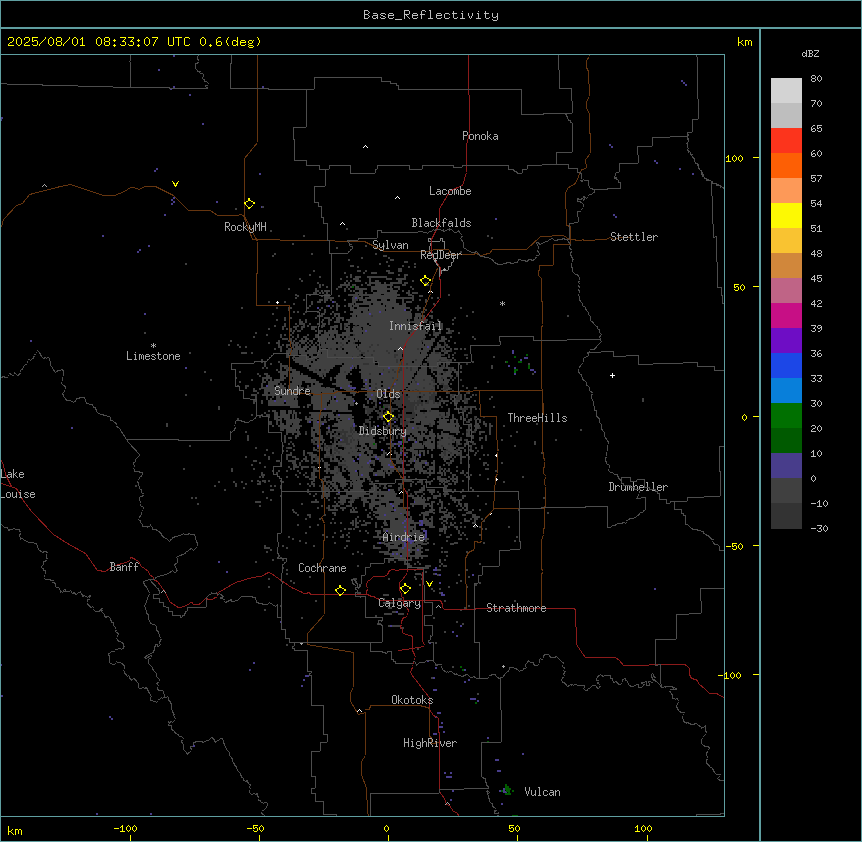Click the Vulcan label

click(543, 792)
